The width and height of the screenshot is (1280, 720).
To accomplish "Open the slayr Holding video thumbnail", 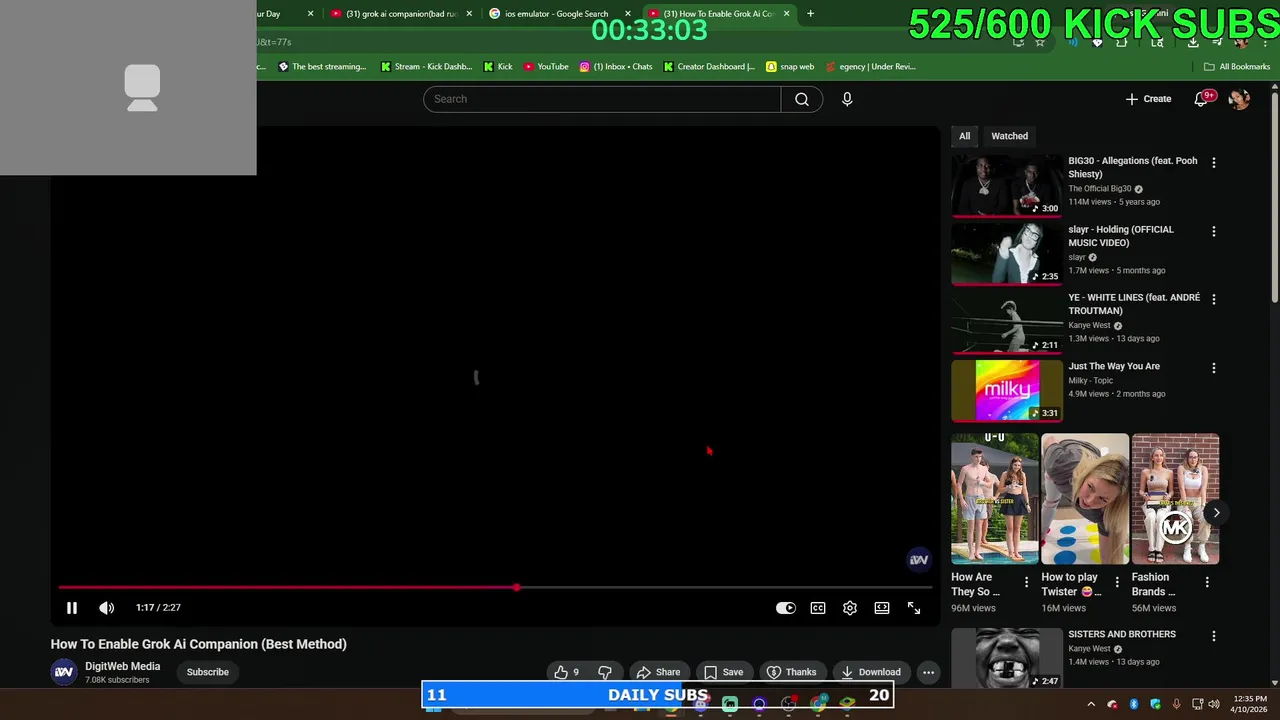I will (x=1007, y=253).
